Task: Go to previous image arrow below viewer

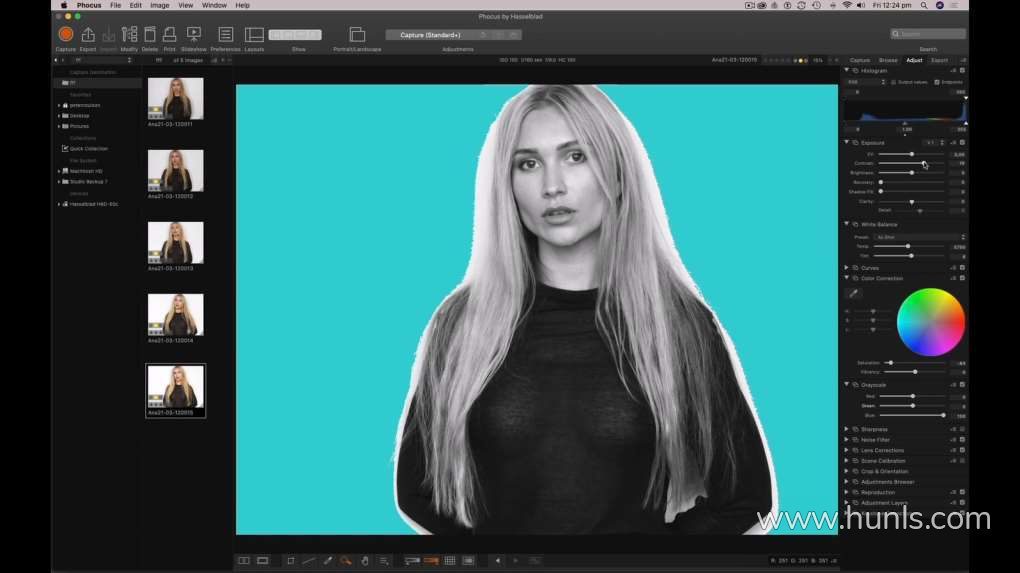Action: [498, 561]
